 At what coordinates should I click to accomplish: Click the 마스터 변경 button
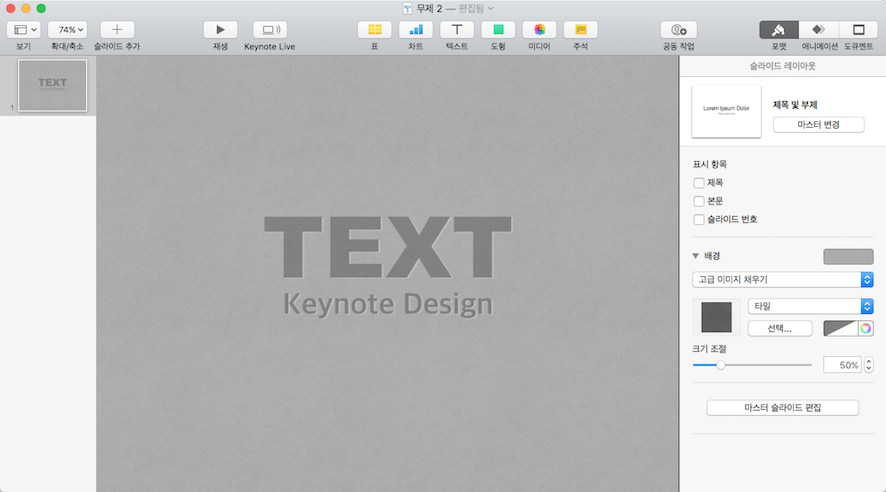click(x=818, y=125)
